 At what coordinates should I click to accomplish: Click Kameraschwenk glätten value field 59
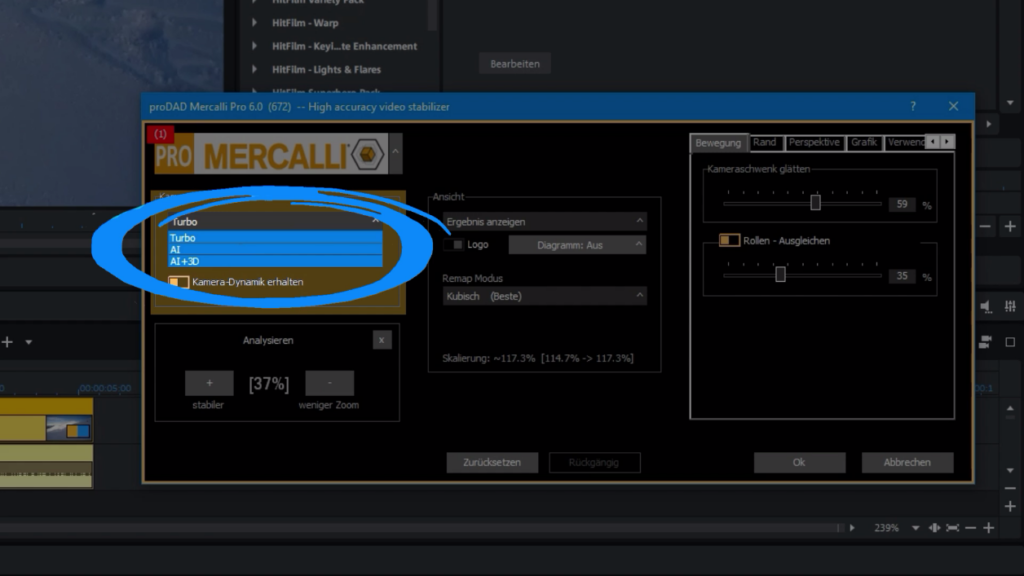pyautogui.click(x=902, y=204)
